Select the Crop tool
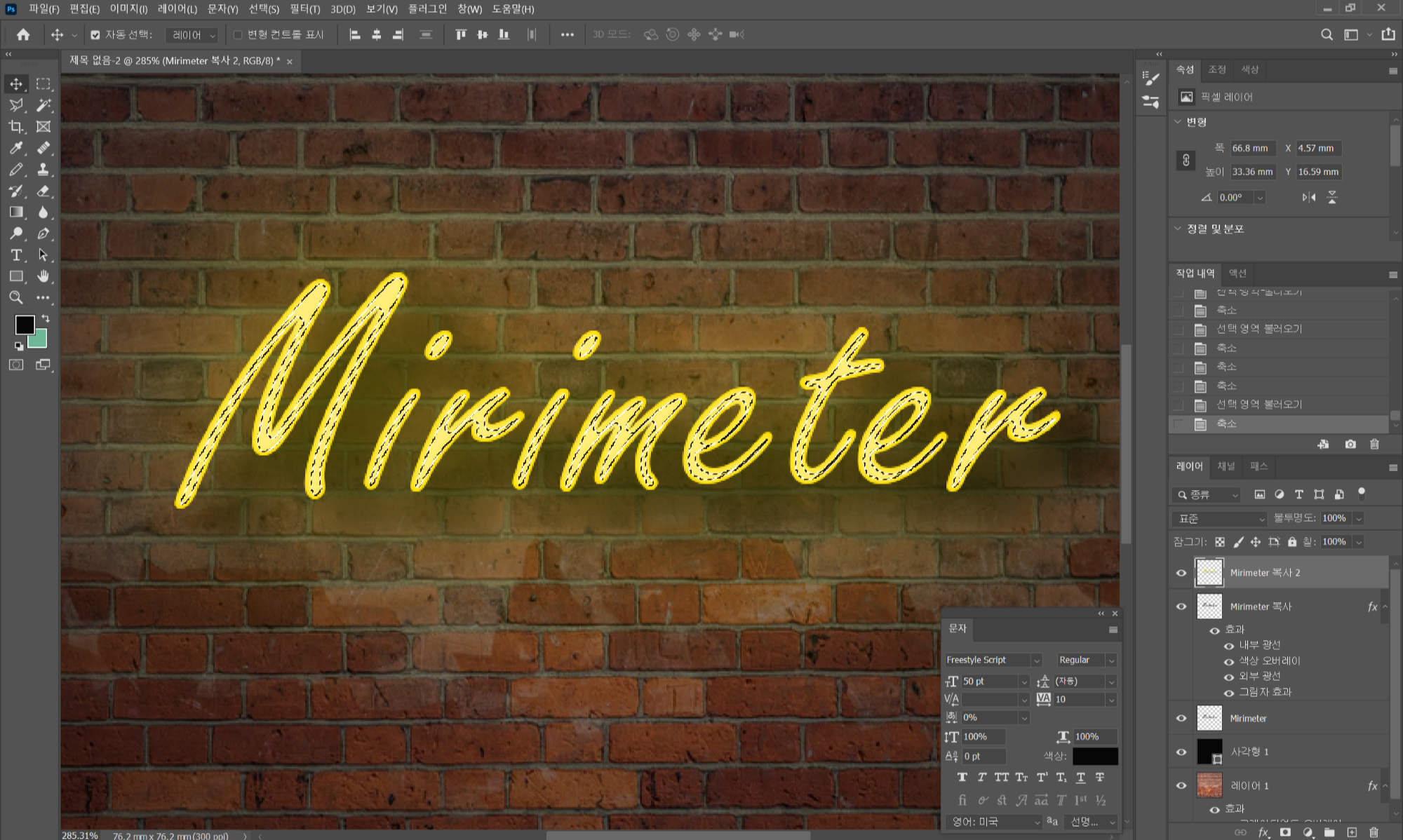 click(15, 127)
